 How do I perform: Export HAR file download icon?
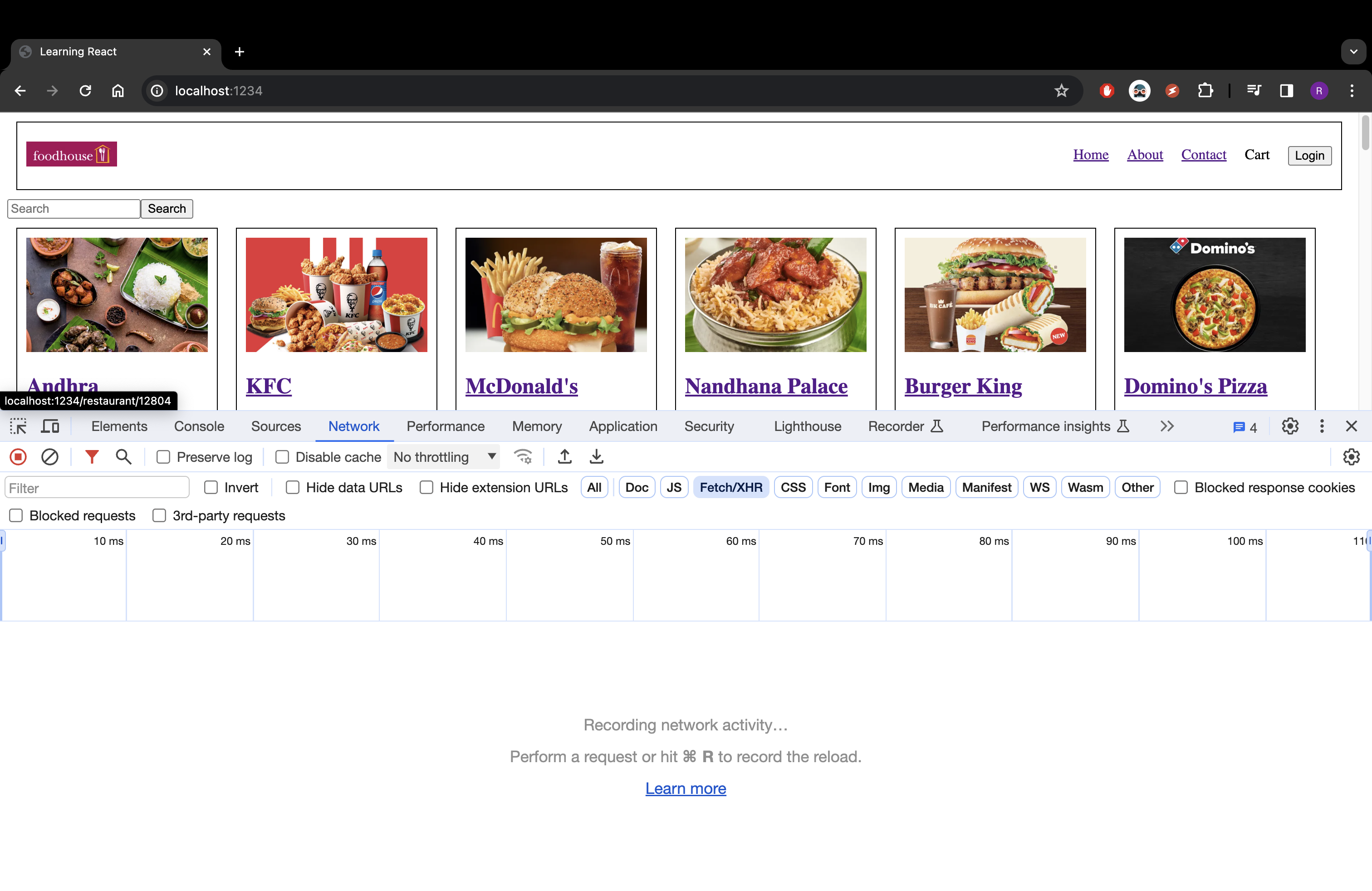click(x=597, y=457)
